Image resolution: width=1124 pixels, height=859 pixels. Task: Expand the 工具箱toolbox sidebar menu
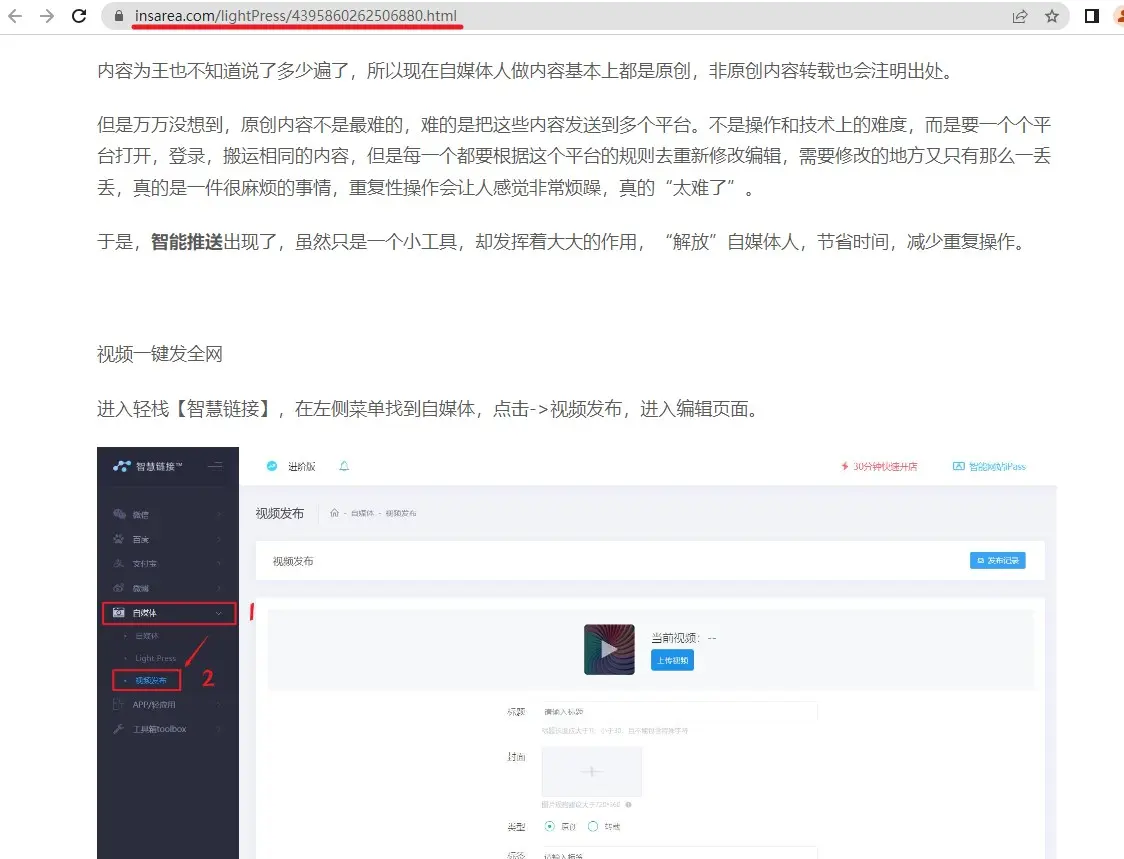point(160,729)
